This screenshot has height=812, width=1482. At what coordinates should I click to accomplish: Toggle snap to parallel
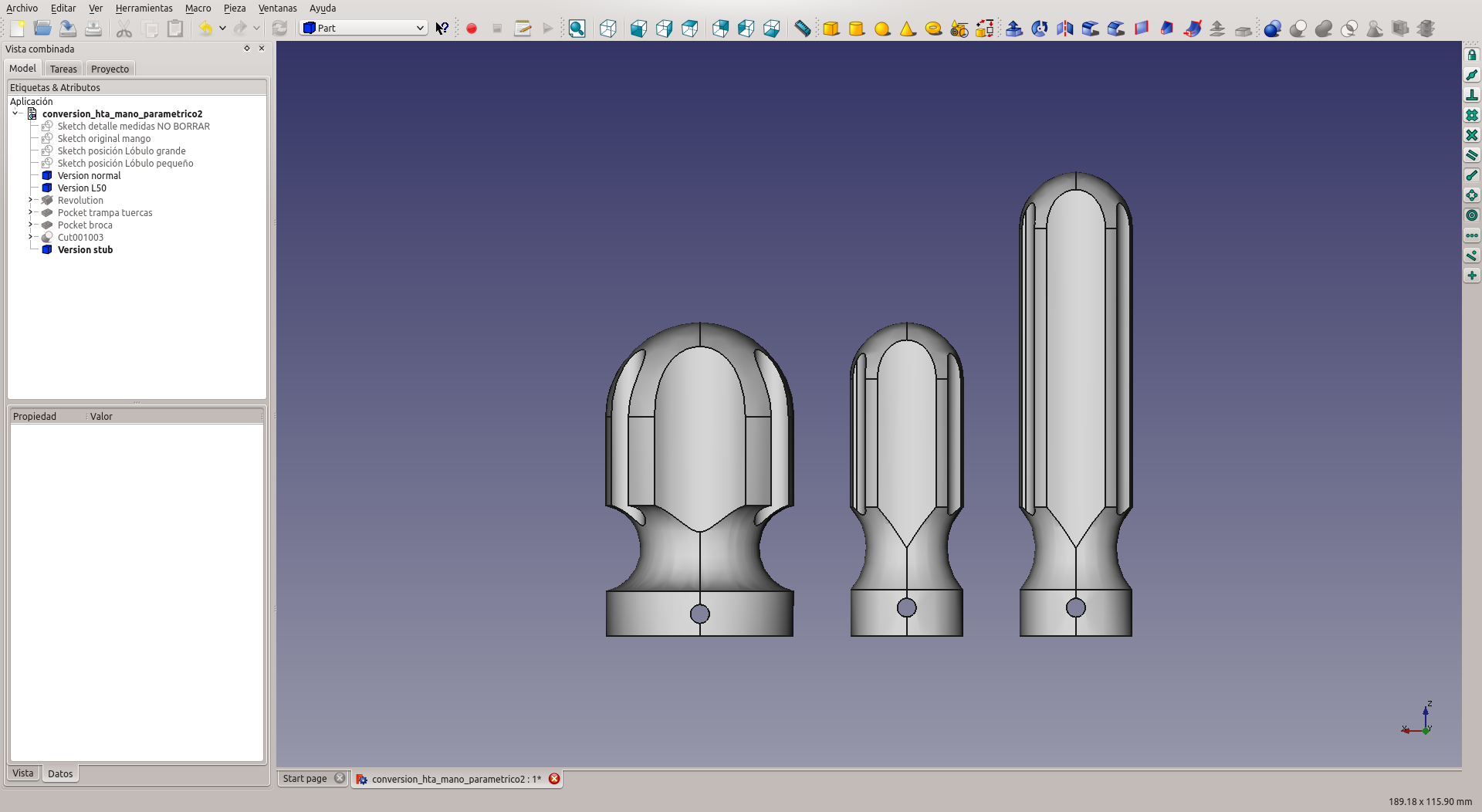point(1472,155)
